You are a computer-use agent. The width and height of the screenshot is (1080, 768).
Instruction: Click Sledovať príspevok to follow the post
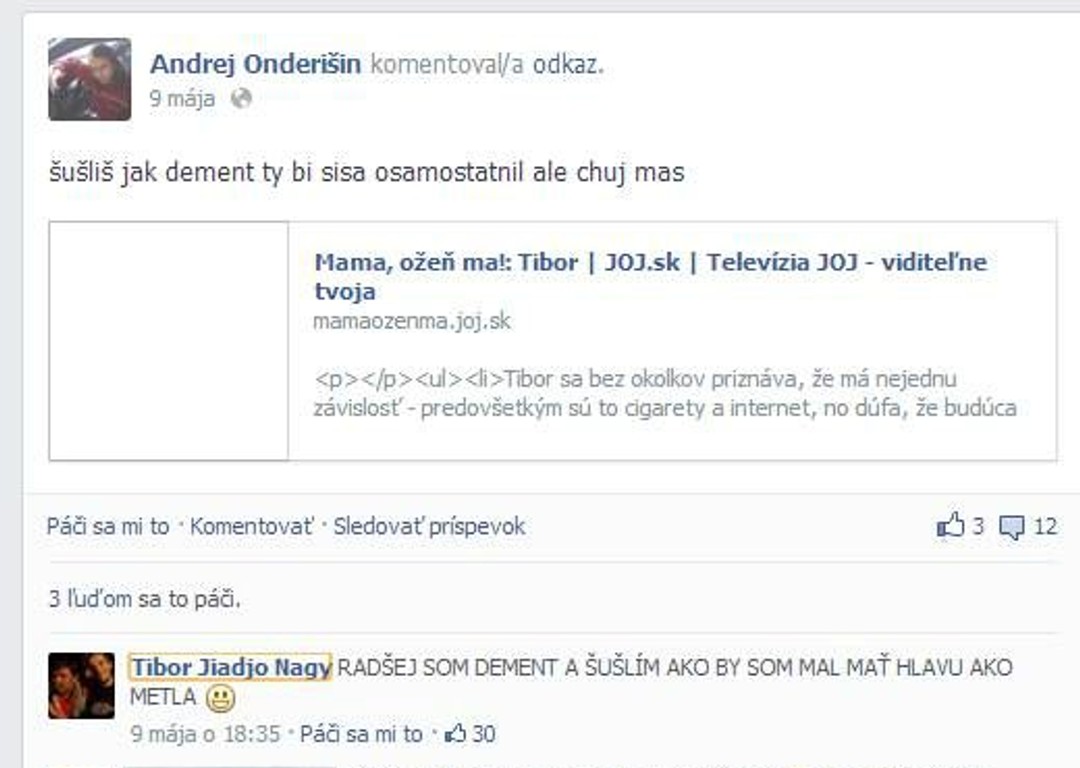[x=429, y=526]
